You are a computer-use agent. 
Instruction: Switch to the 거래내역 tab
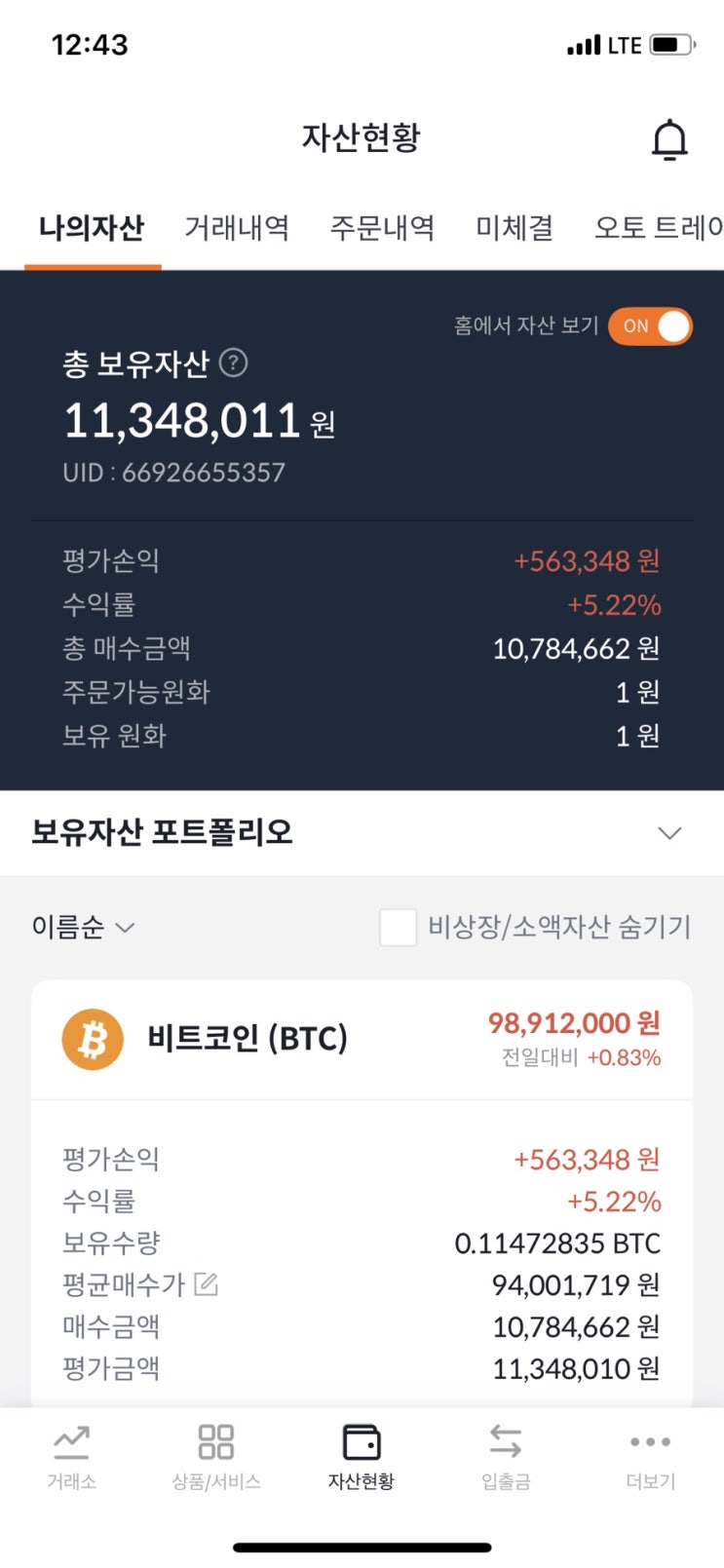click(237, 228)
